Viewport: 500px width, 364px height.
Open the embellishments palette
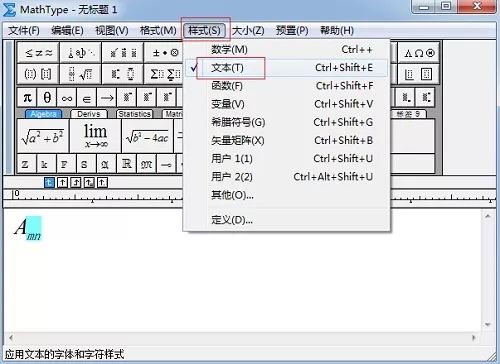pos(123,53)
